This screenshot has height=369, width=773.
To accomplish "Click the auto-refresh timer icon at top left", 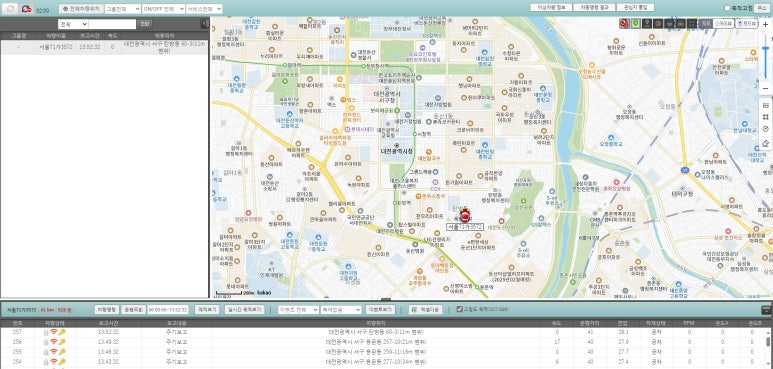I will [x=27, y=9].
